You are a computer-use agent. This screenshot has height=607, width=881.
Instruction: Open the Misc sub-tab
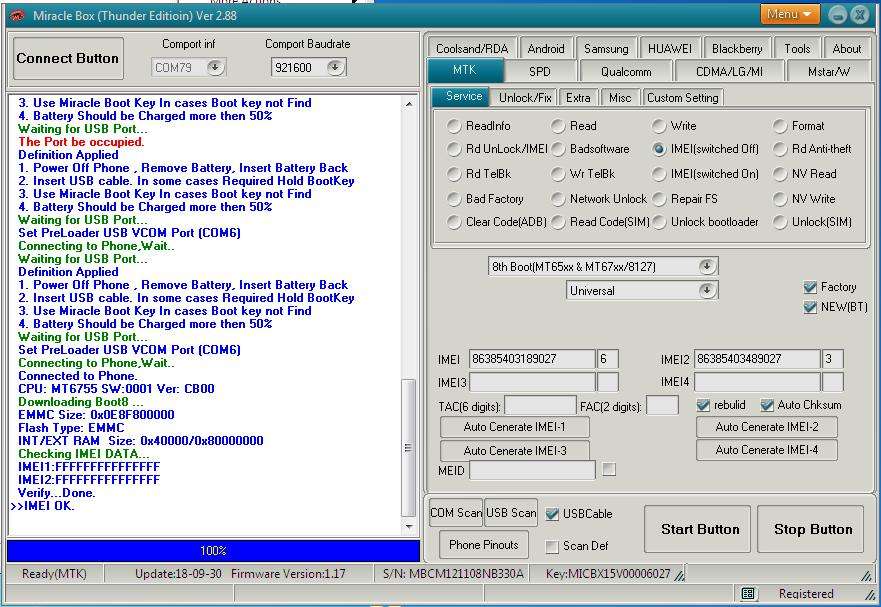(620, 98)
